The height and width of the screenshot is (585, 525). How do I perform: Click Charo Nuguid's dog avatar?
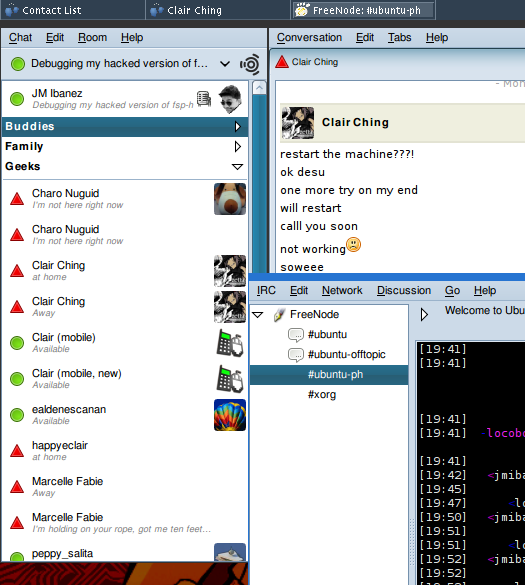(x=230, y=199)
